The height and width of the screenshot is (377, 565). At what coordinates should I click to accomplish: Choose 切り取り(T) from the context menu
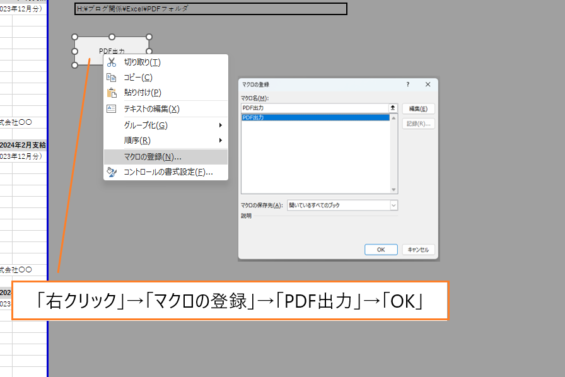166,62
